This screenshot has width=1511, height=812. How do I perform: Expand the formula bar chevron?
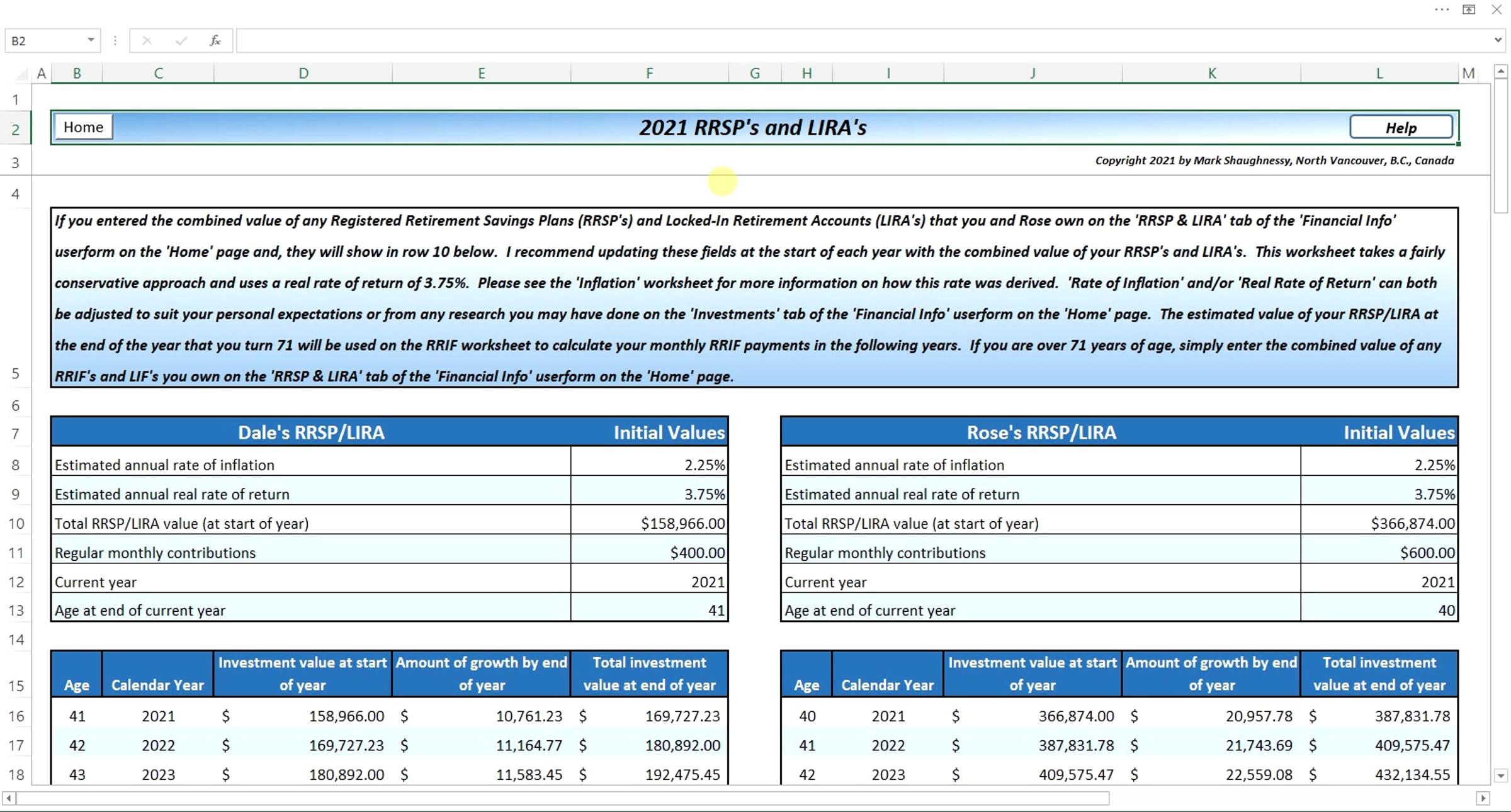point(1498,40)
